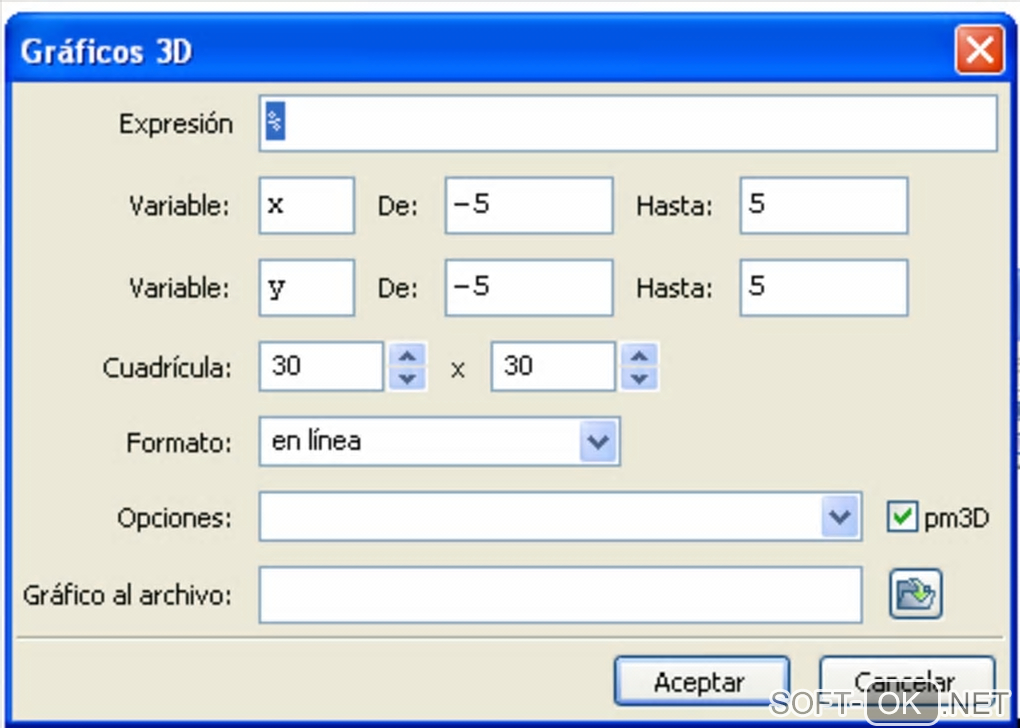
Task: Close the Gráficos 3D dialog
Action: point(979,50)
